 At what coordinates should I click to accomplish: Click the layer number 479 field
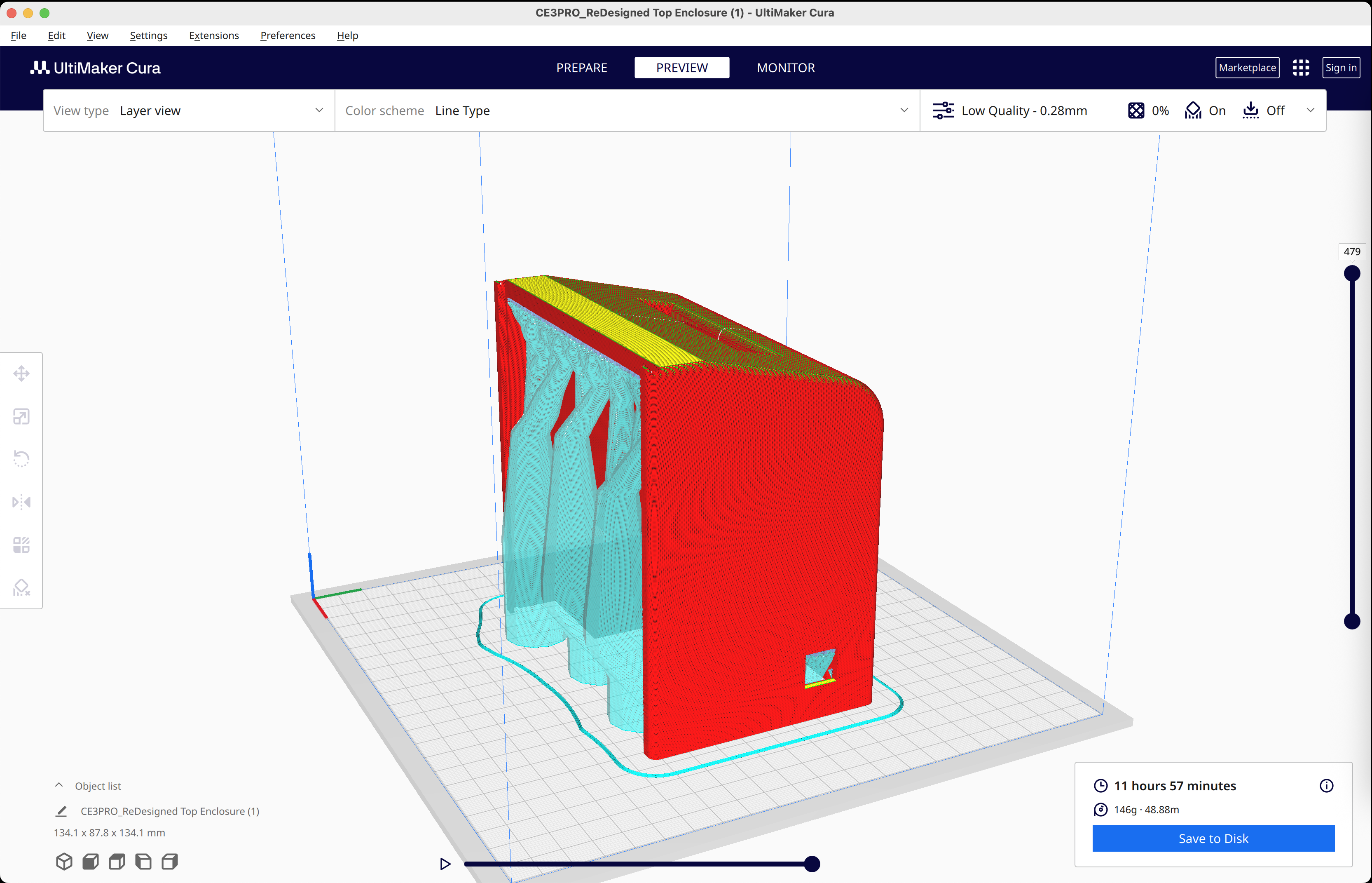(x=1352, y=252)
